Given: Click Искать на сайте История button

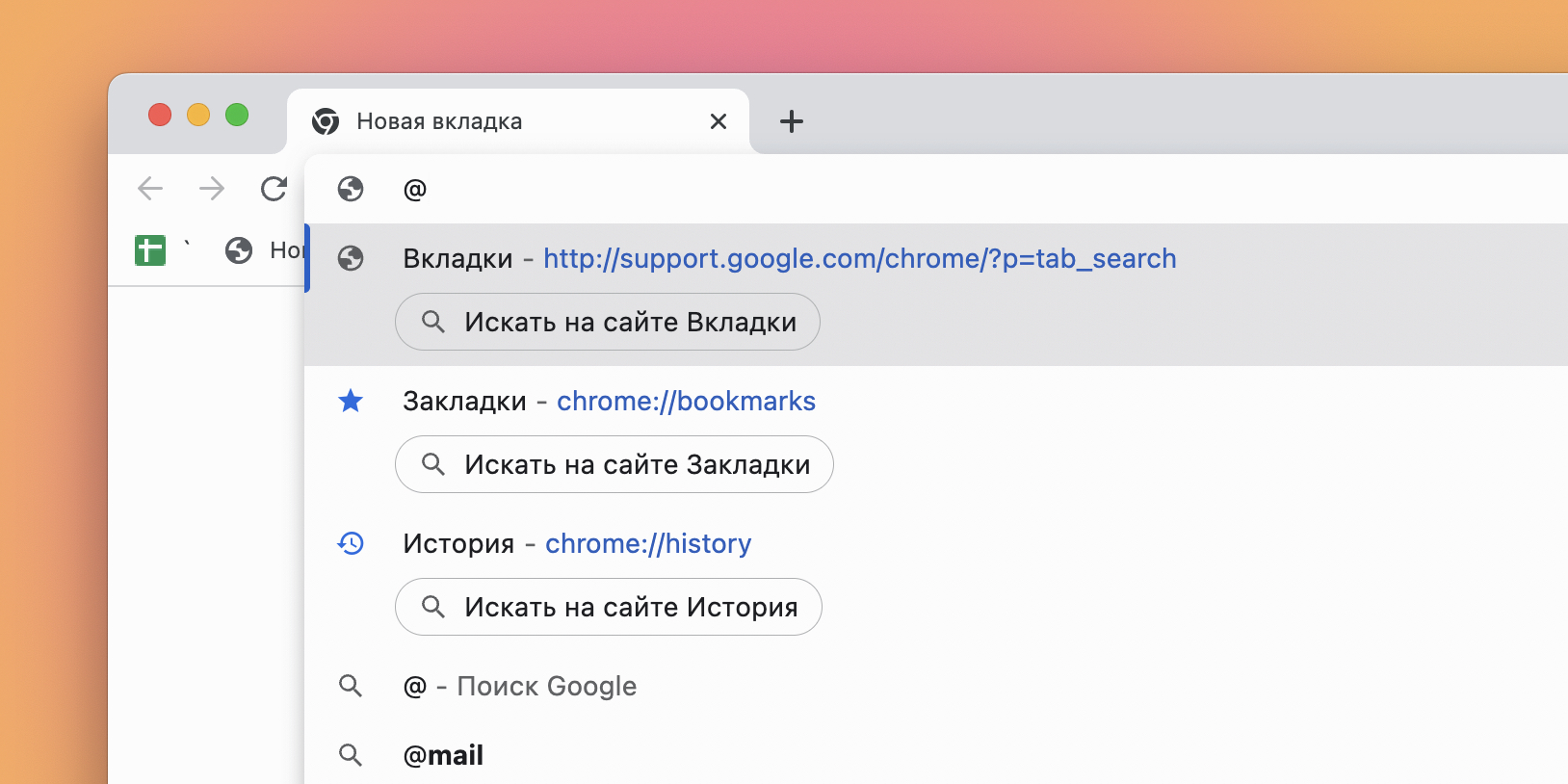Looking at the screenshot, I should pos(609,607).
